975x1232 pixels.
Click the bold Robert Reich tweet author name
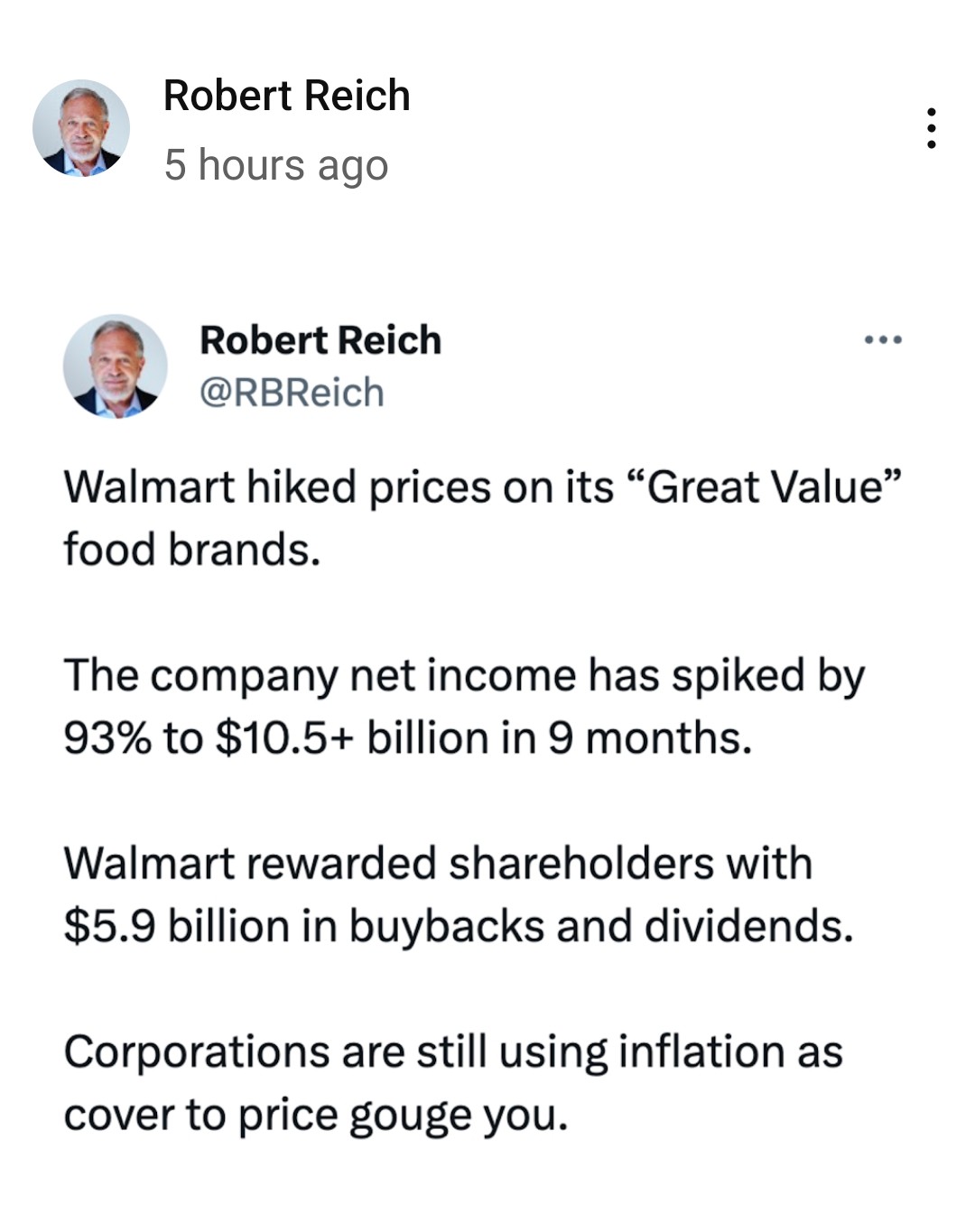click(x=320, y=340)
